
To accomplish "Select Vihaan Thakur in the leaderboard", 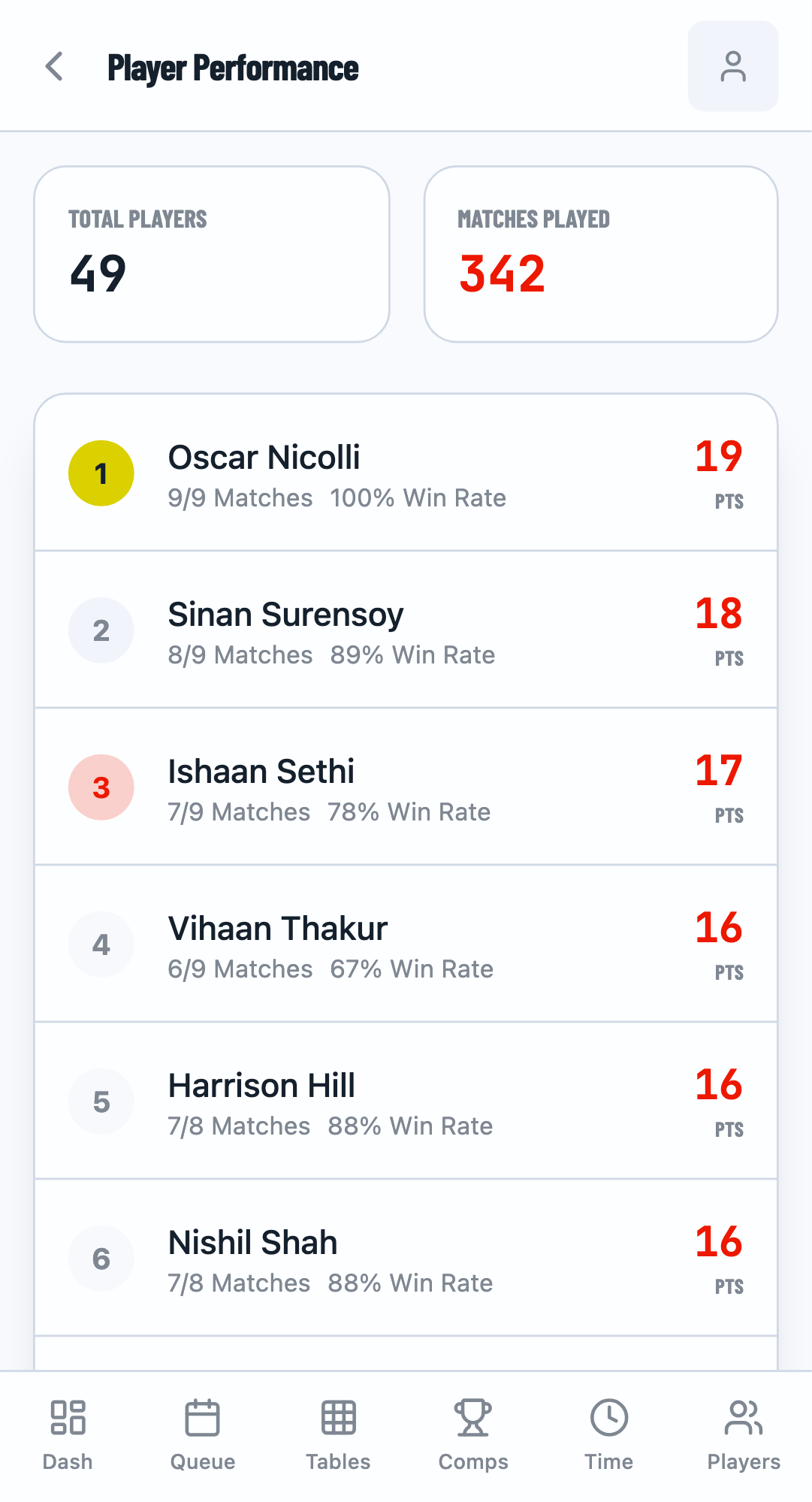I will (406, 944).
